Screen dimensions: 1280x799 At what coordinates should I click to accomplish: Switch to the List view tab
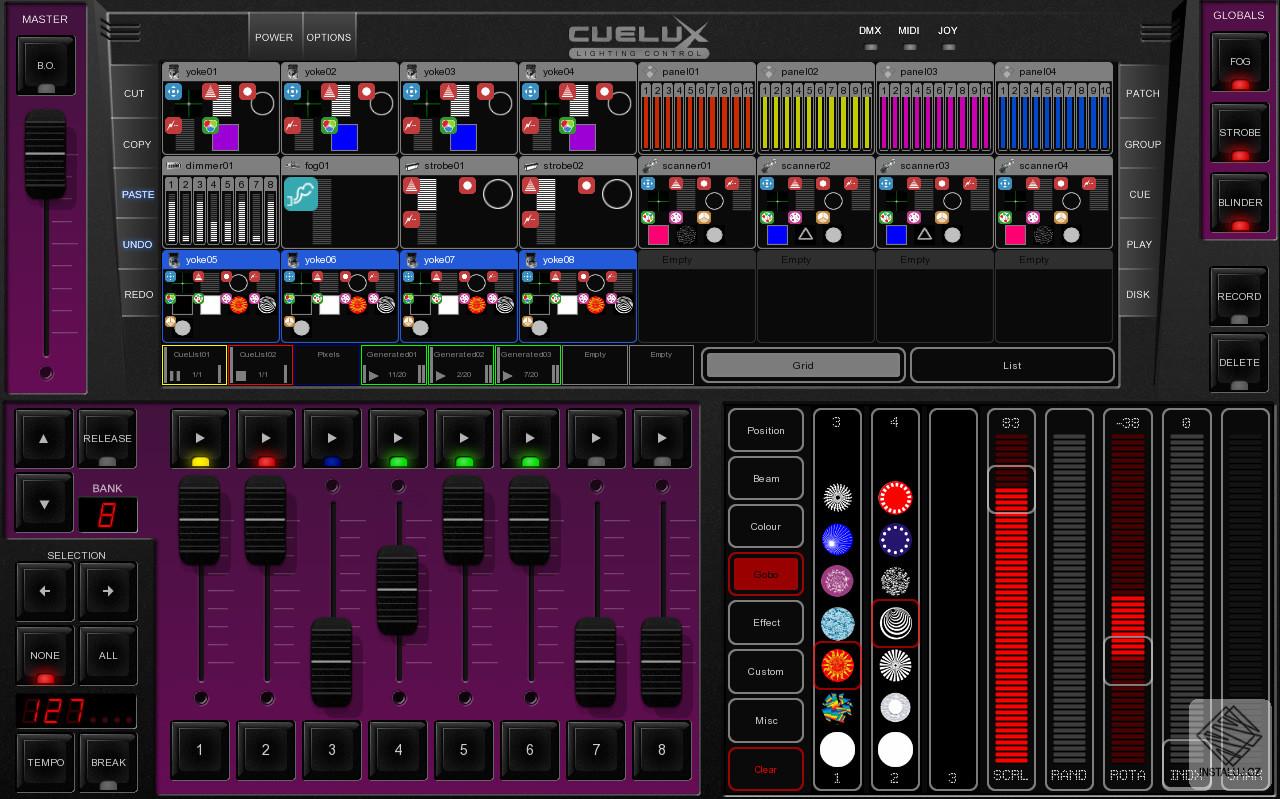click(x=1012, y=366)
